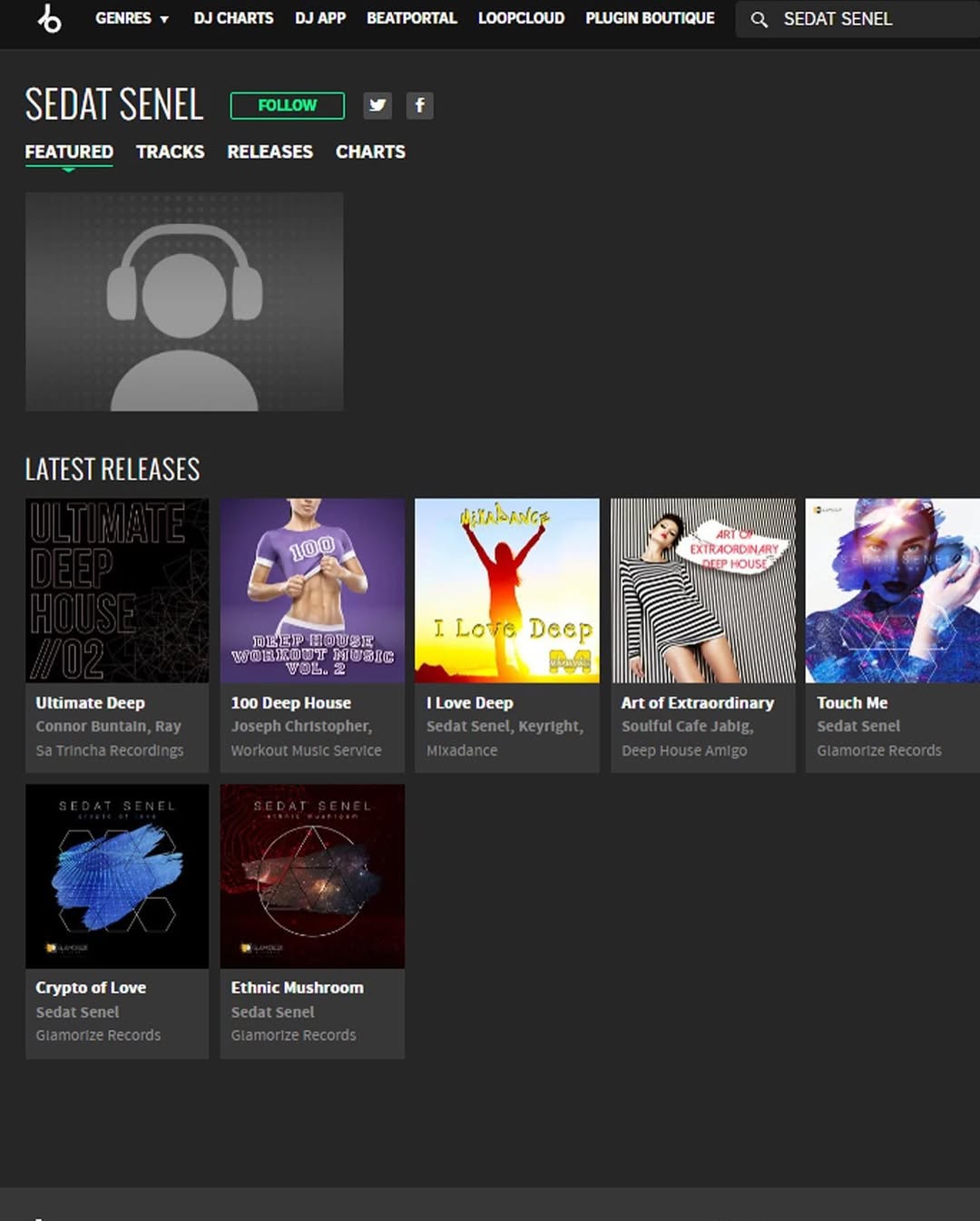Open the artist profile placeholder image
Image resolution: width=980 pixels, height=1221 pixels.
pos(184,301)
